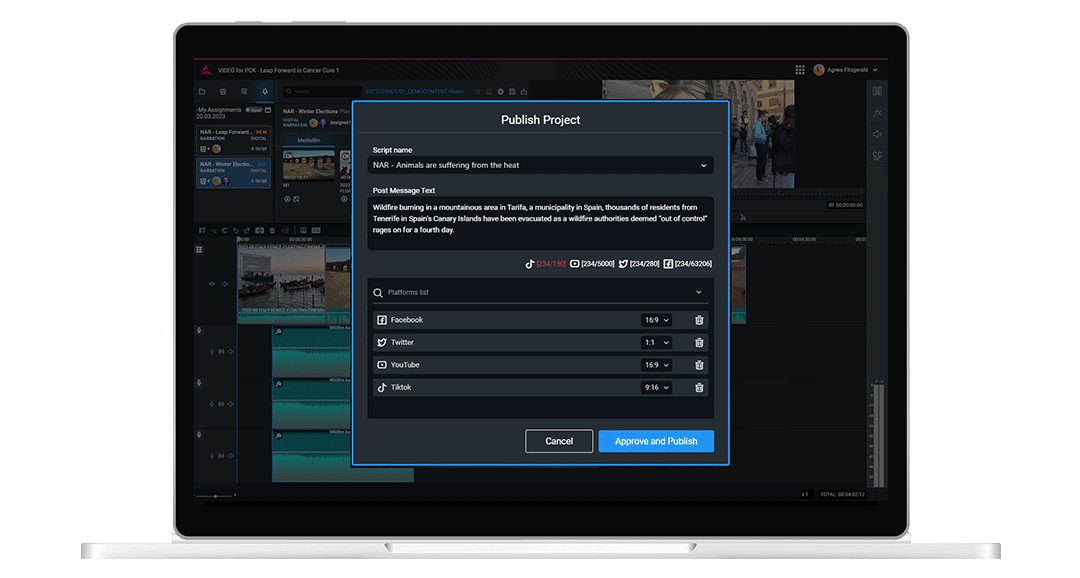The height and width of the screenshot is (578, 1080).
Task: Mute the video track with speaker toggle
Action: point(225,284)
